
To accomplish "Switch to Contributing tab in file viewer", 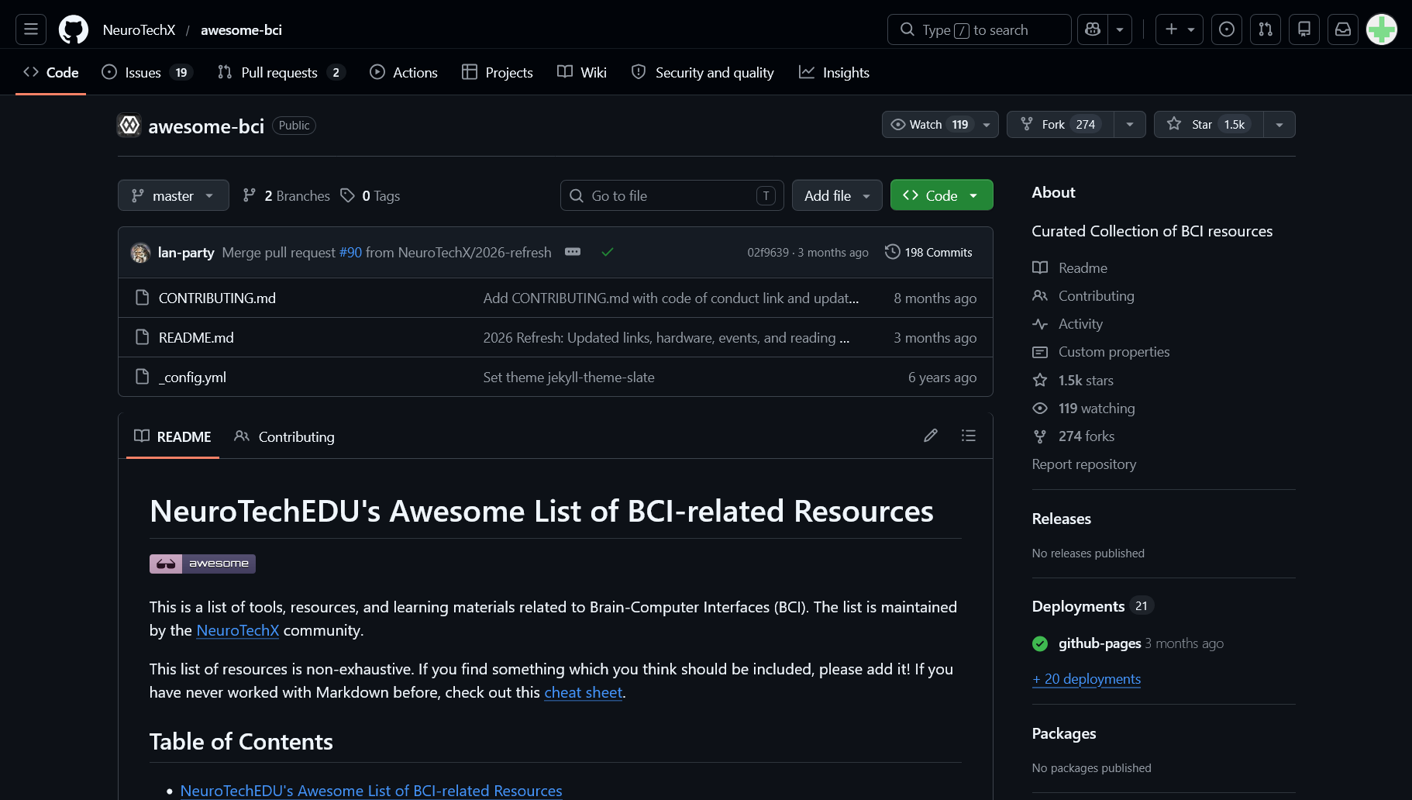I will (x=284, y=436).
